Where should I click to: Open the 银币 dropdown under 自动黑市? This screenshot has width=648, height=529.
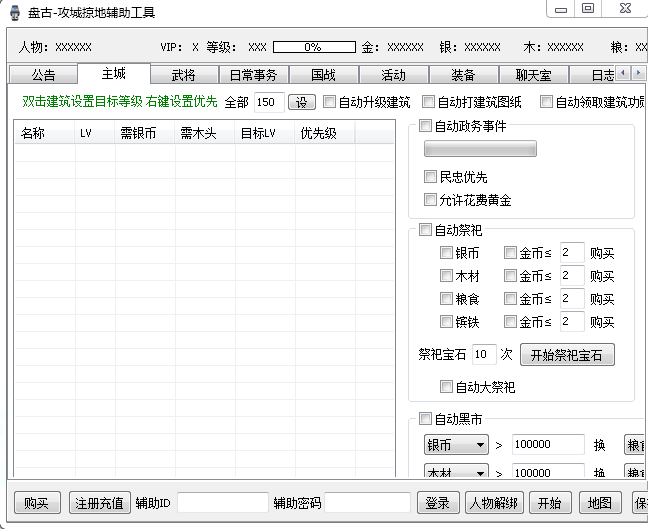(x=456, y=445)
